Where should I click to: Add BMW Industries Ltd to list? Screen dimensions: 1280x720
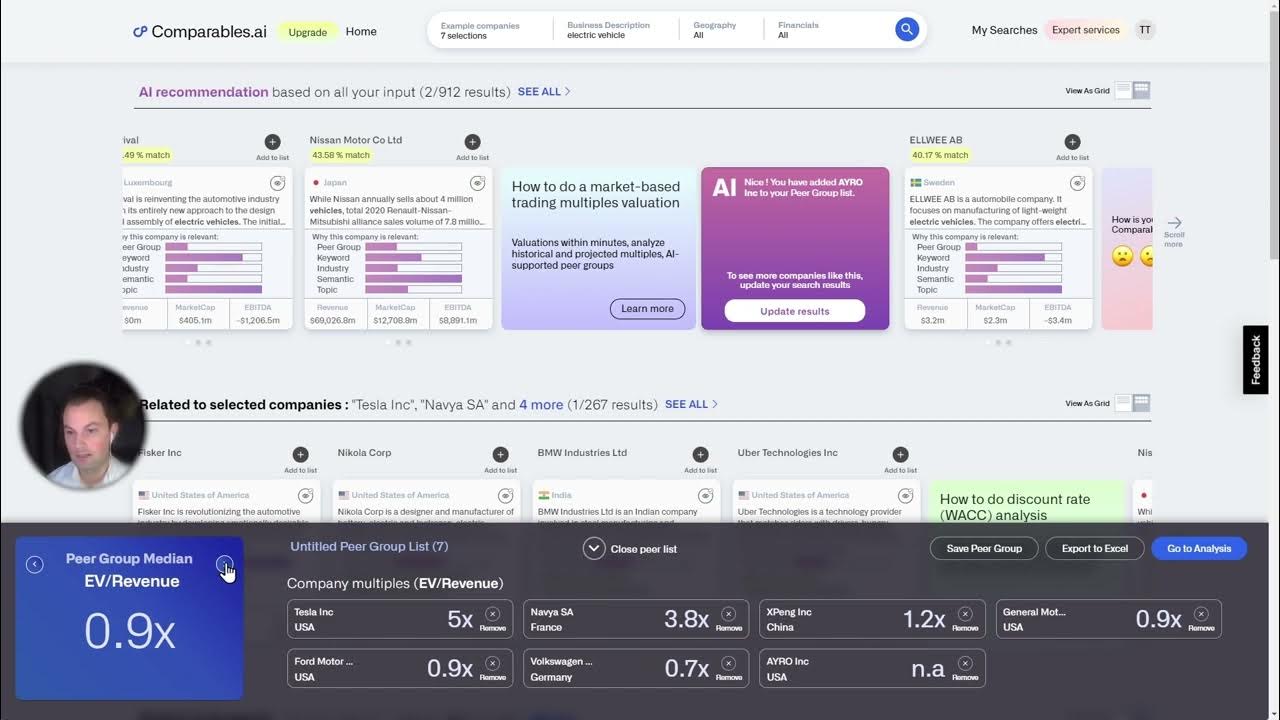[700, 455]
